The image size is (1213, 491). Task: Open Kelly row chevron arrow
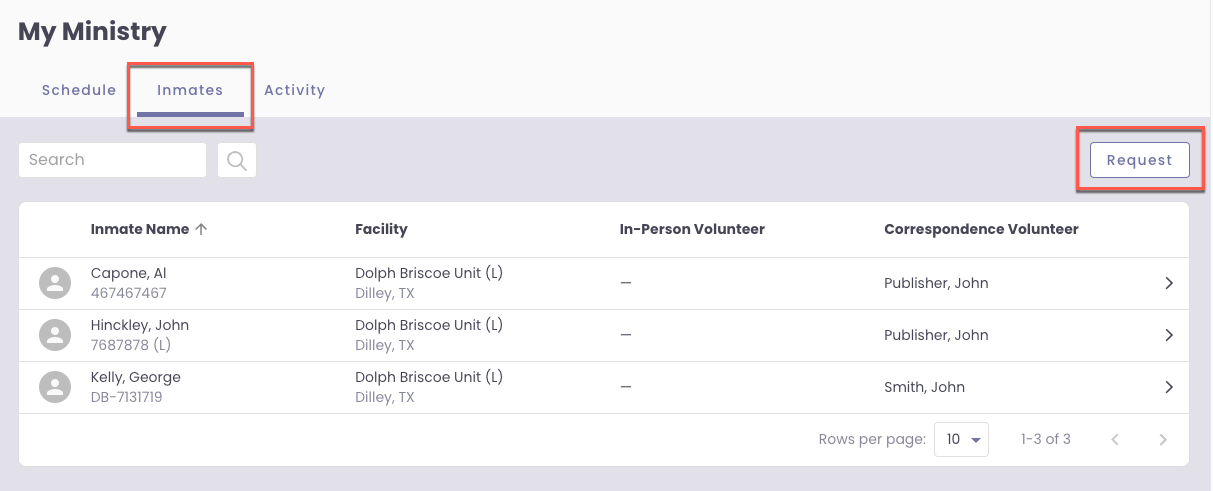click(1168, 387)
